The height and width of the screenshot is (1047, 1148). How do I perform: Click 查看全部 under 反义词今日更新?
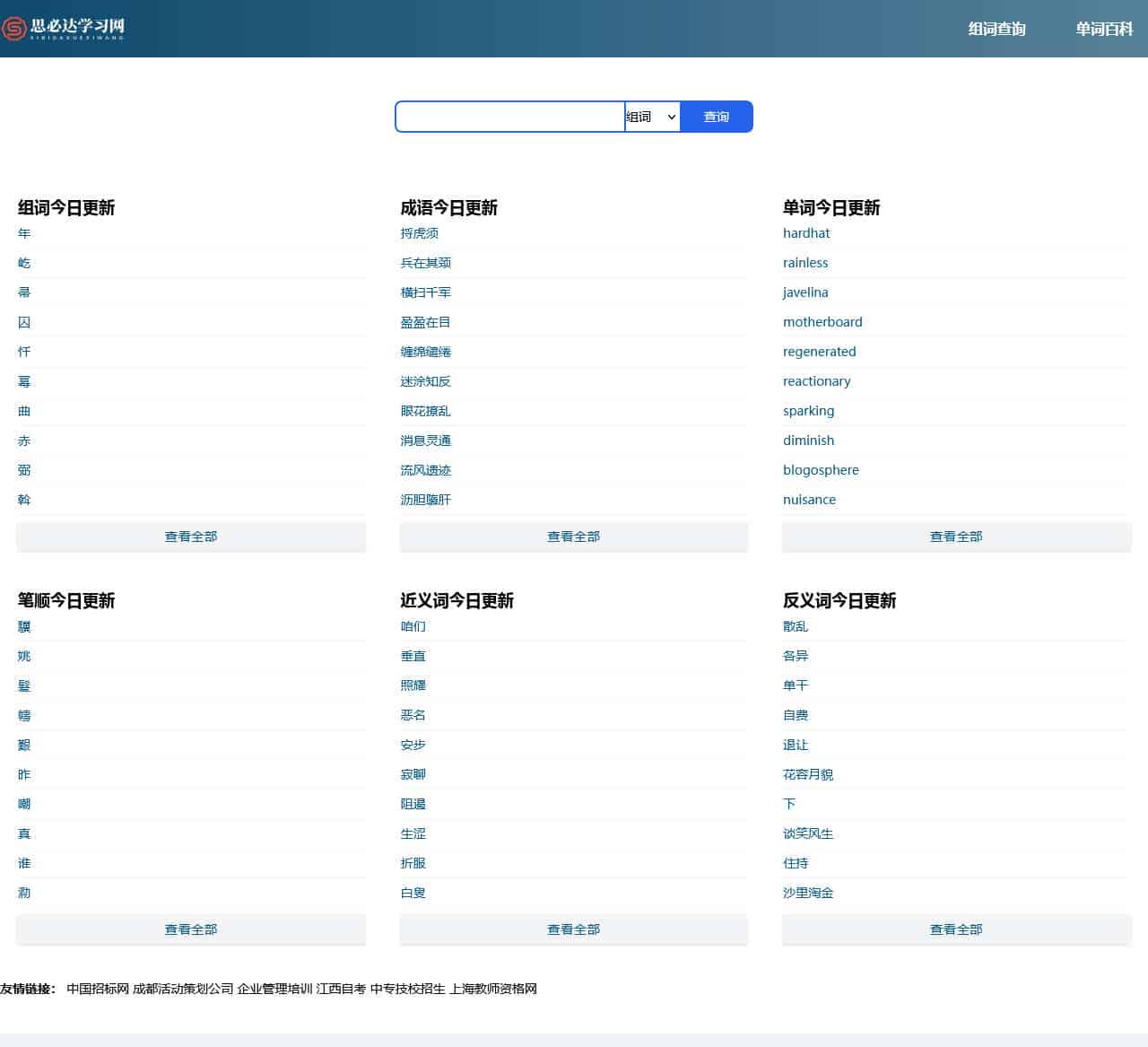coord(956,929)
